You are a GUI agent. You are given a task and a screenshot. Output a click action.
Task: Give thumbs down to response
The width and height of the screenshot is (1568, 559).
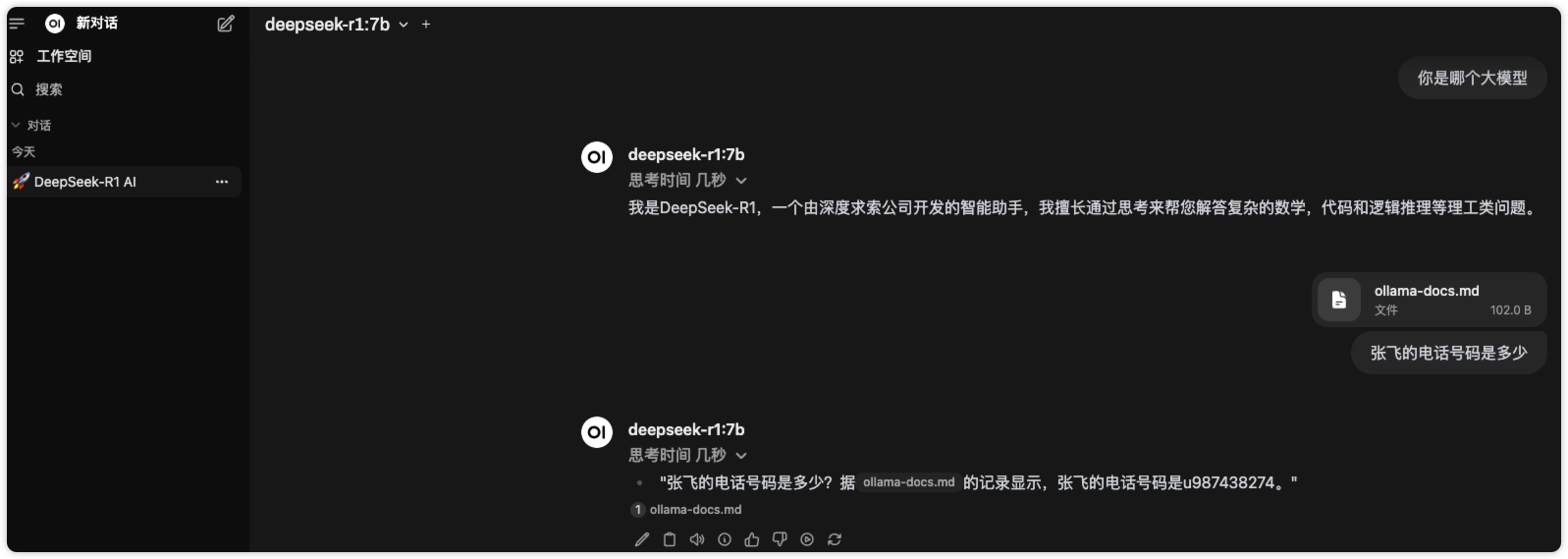[780, 539]
